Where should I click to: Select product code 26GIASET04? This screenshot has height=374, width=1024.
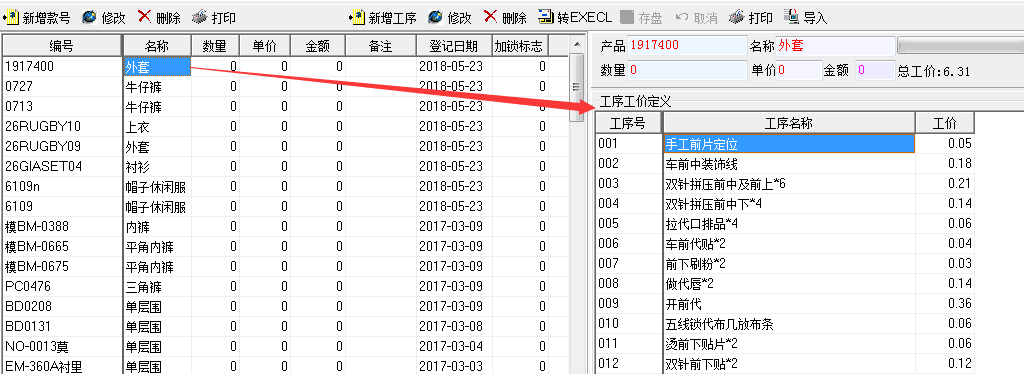click(43, 166)
